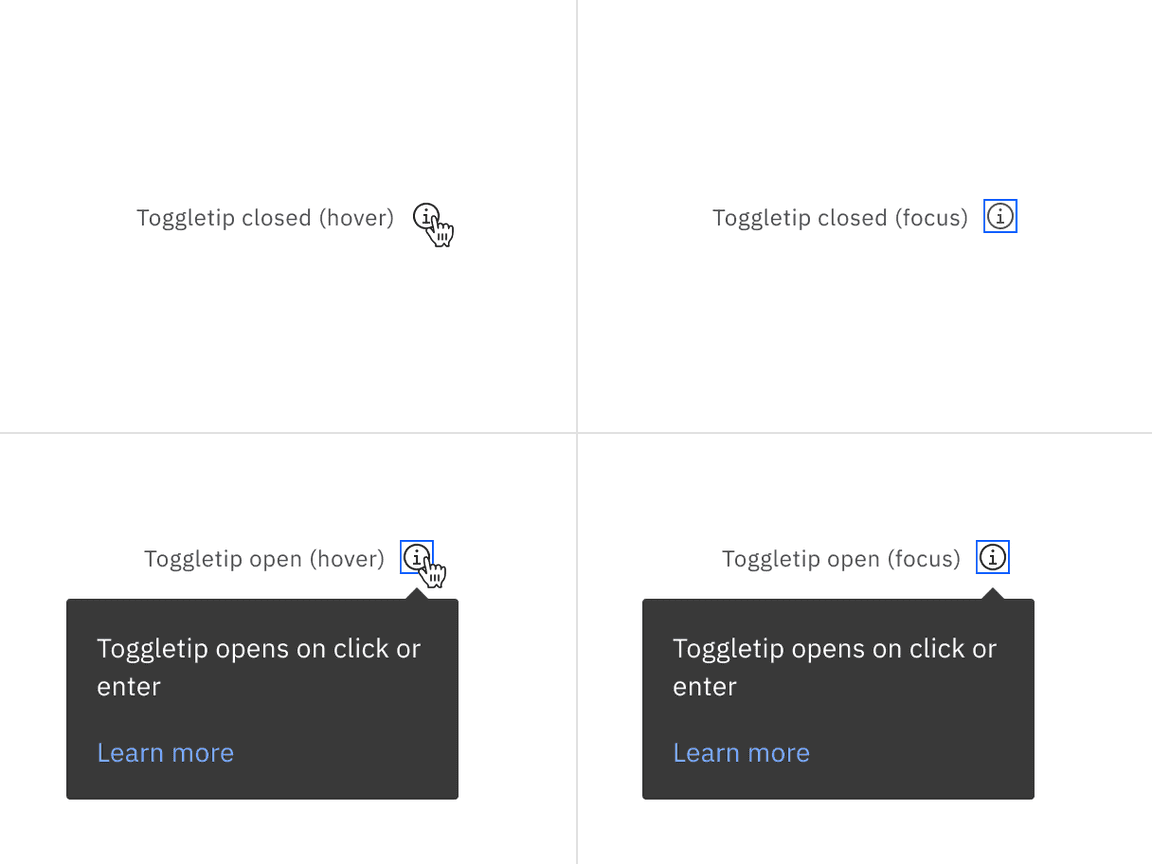Open 'Learn more' in the left popover
This screenshot has width=1152, height=864.
(165, 752)
